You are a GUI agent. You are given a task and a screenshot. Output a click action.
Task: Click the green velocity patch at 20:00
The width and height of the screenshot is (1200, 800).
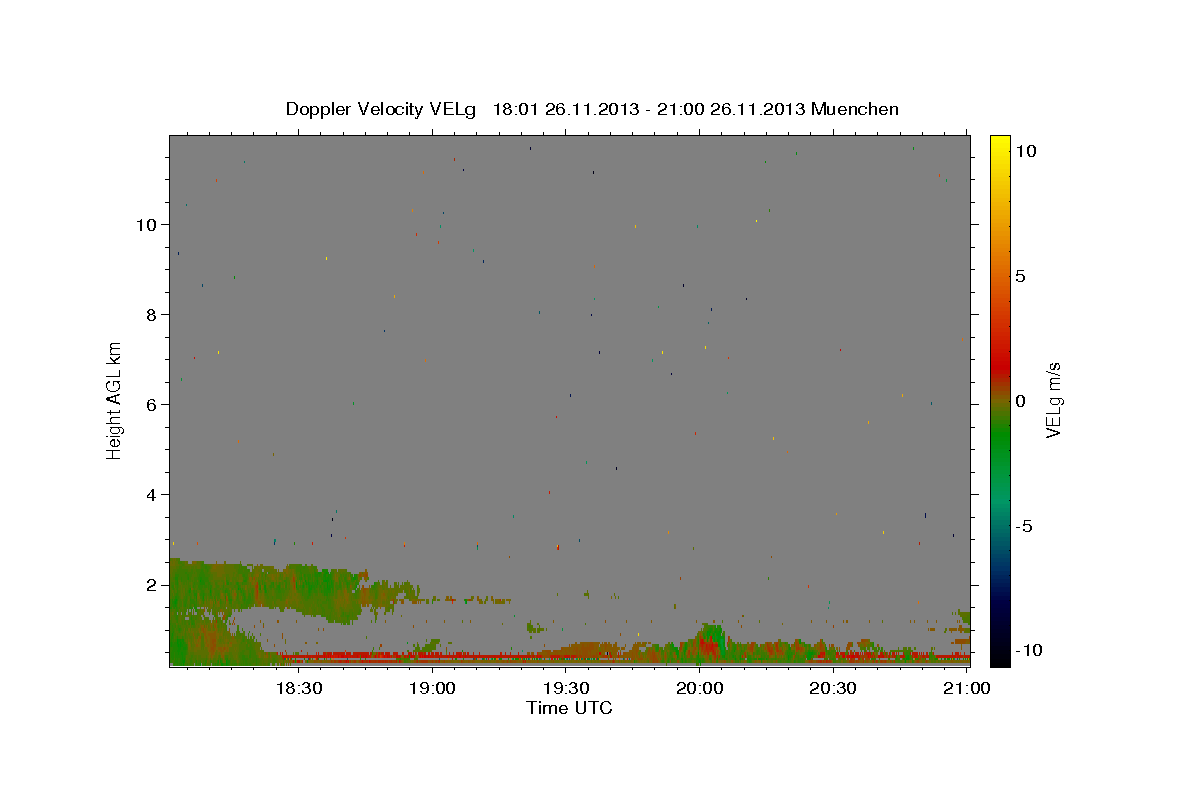711,638
